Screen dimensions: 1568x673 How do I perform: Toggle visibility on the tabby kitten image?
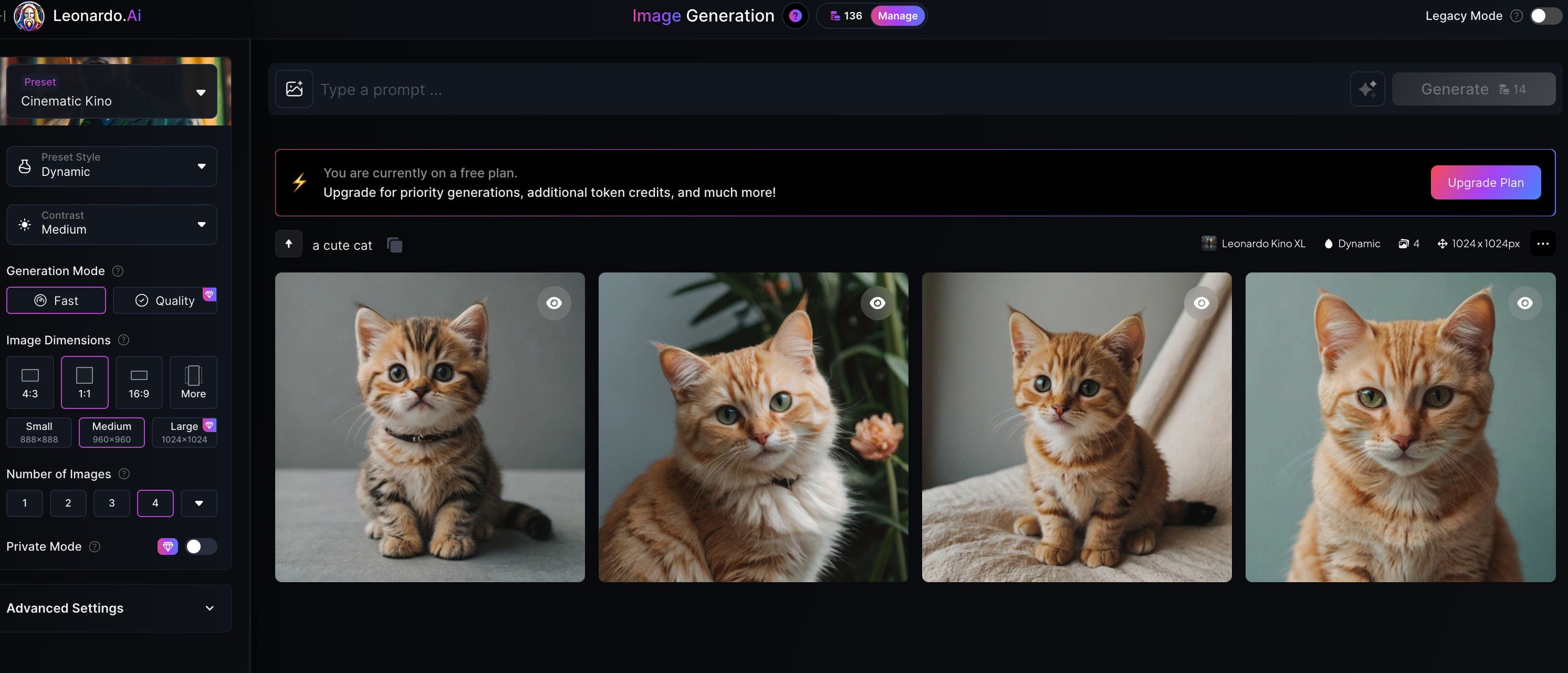click(x=554, y=302)
